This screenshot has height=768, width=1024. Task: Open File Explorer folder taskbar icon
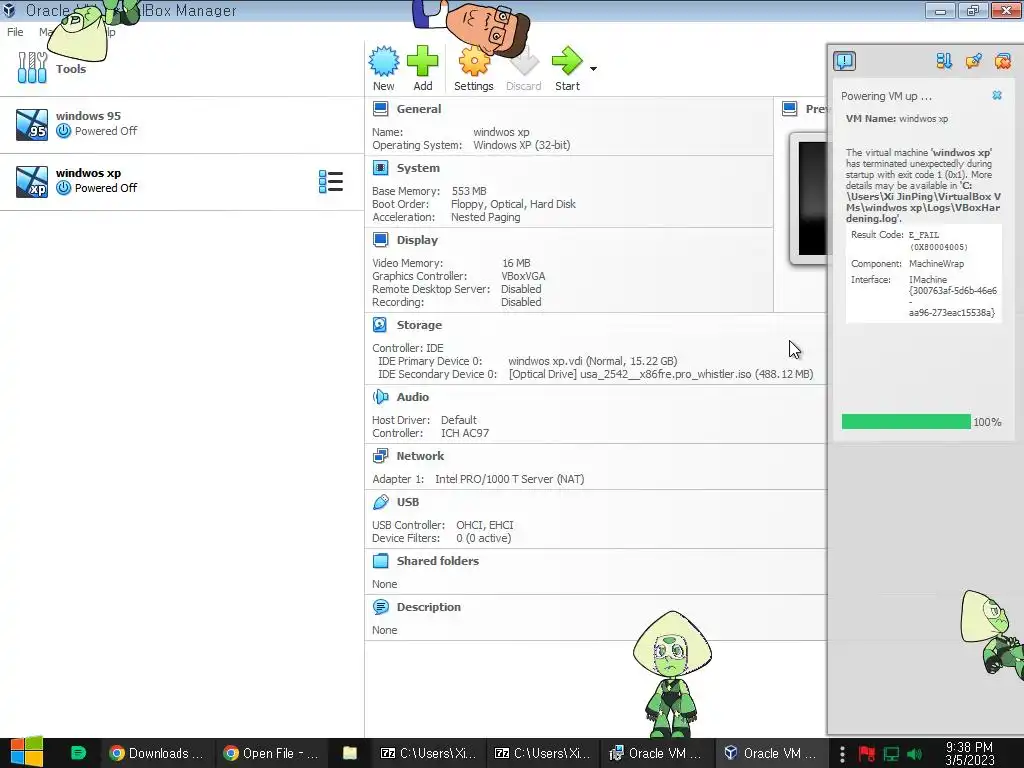(349, 753)
